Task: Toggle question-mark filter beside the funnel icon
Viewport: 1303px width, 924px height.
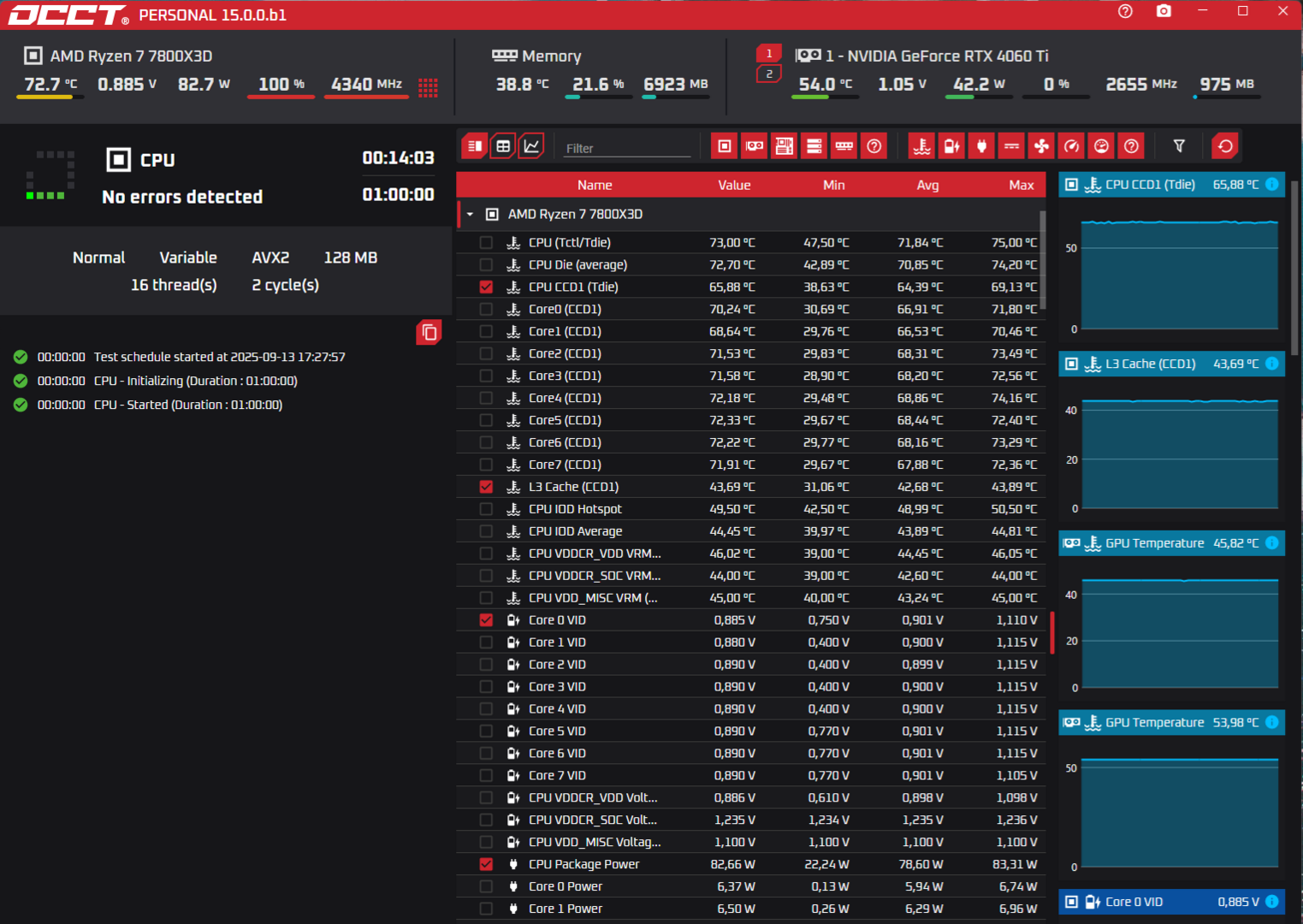Action: pyautogui.click(x=1132, y=146)
